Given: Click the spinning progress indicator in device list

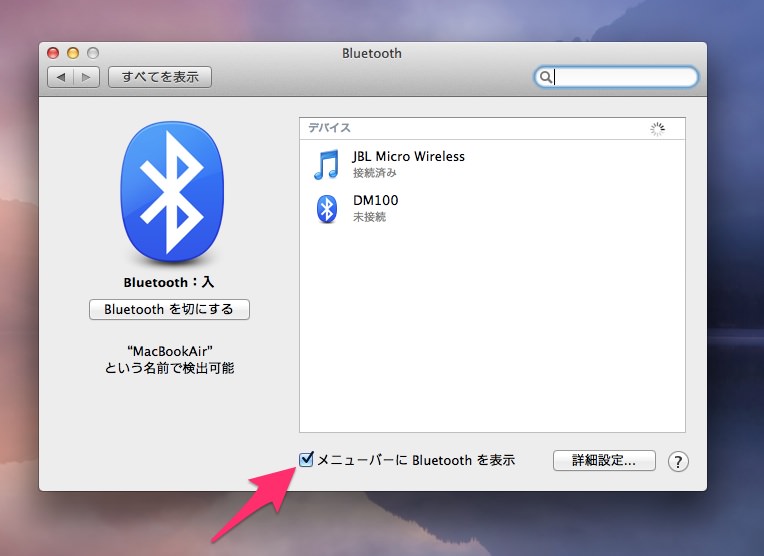Looking at the screenshot, I should [x=657, y=129].
